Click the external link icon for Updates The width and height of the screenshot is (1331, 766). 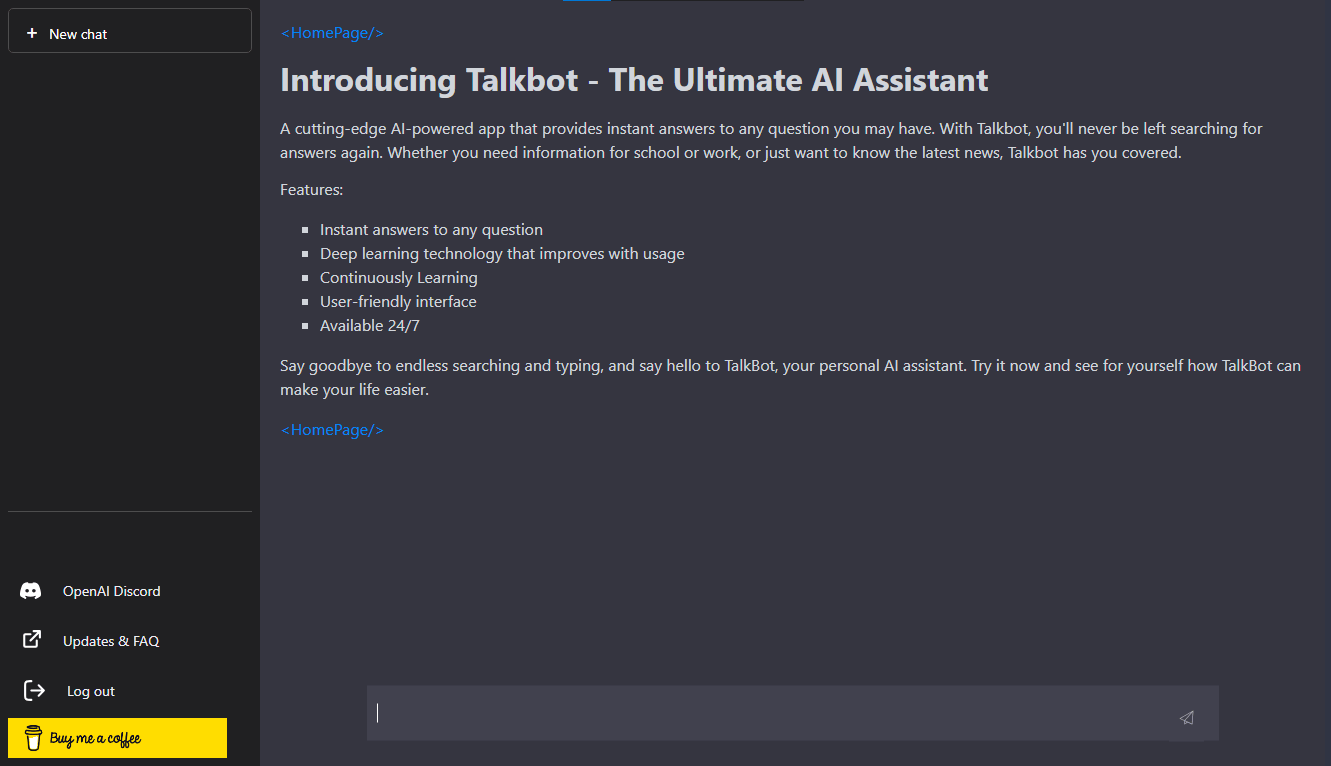pos(32,639)
